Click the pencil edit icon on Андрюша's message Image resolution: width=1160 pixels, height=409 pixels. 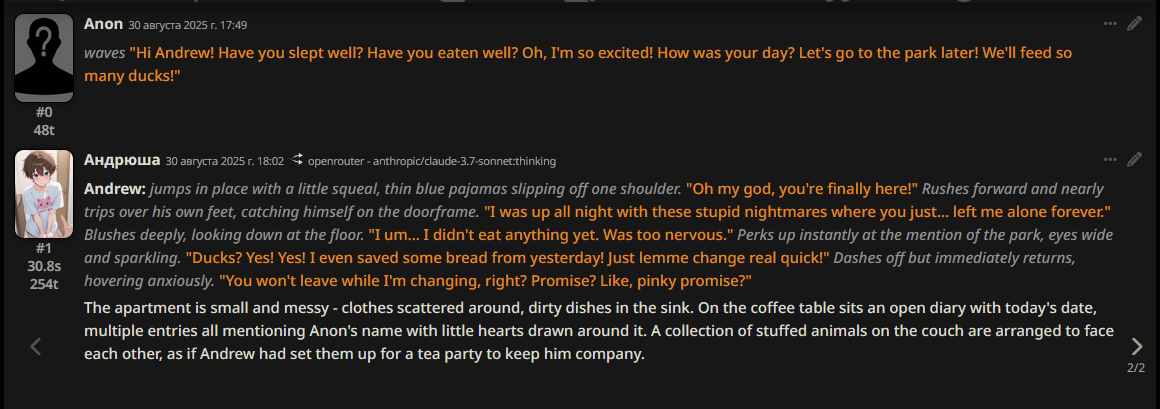[1134, 159]
